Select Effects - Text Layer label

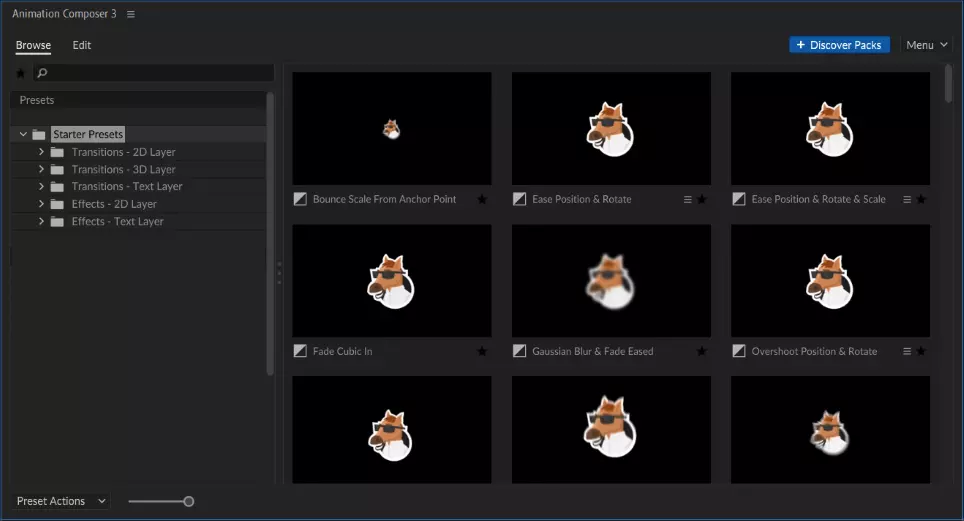click(x=117, y=221)
